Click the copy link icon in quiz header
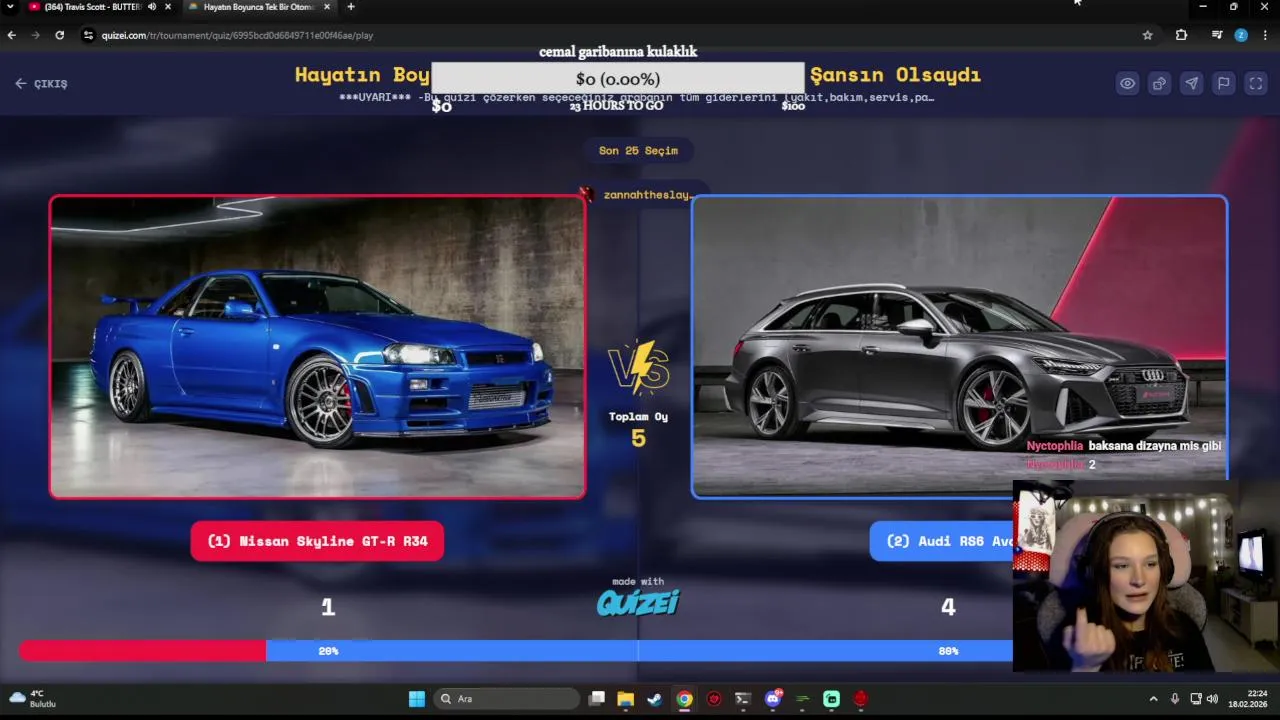The height and width of the screenshot is (720, 1280). pos(1159,84)
